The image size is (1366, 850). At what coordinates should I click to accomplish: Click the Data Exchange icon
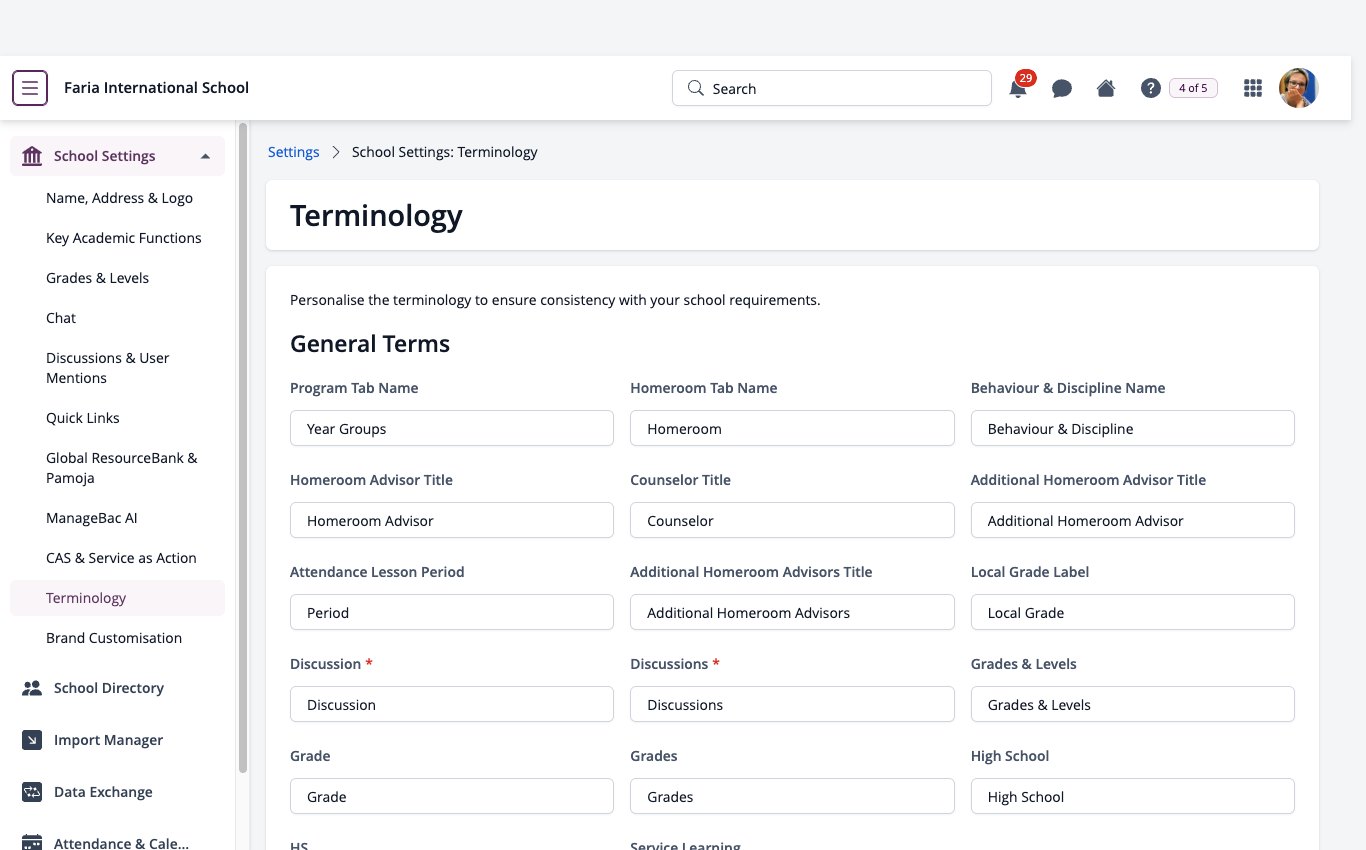(32, 792)
